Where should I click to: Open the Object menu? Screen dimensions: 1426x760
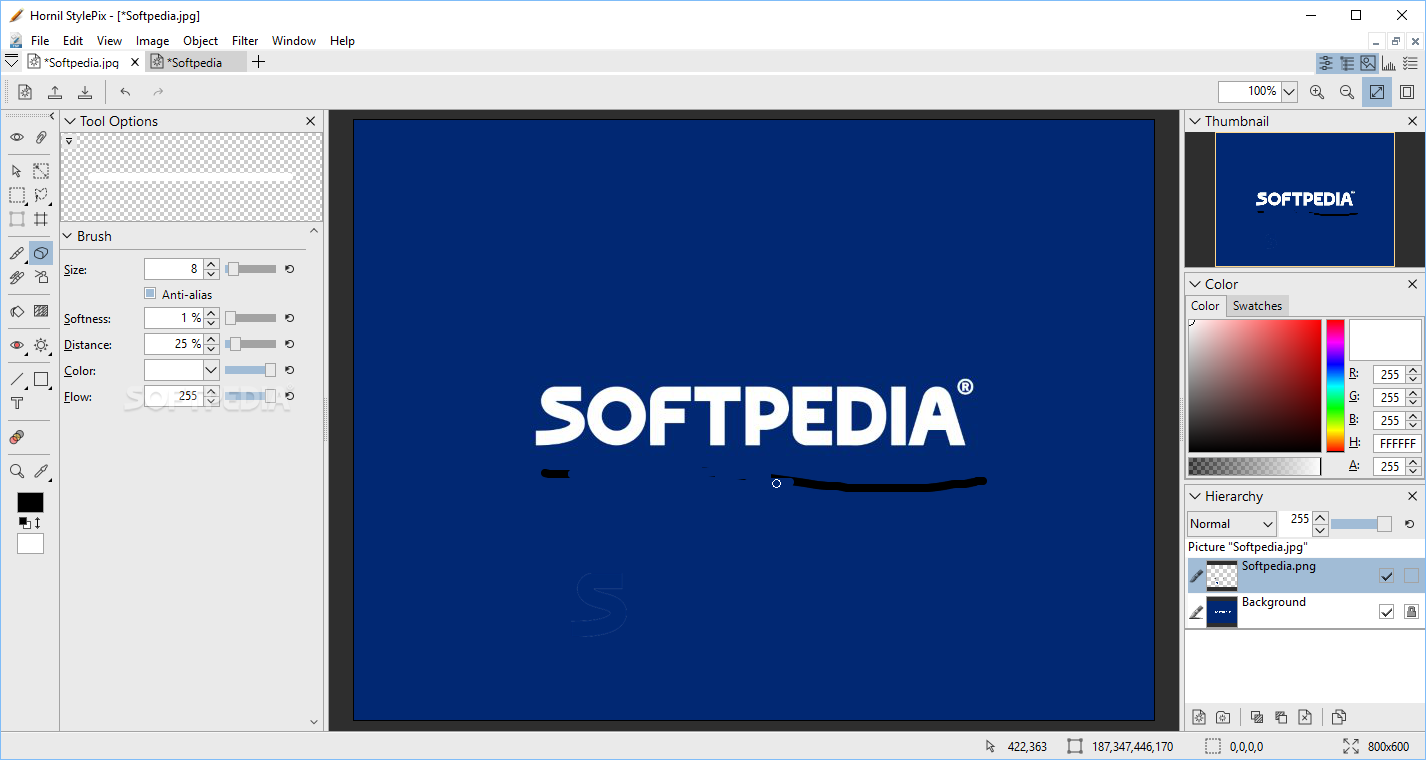200,41
